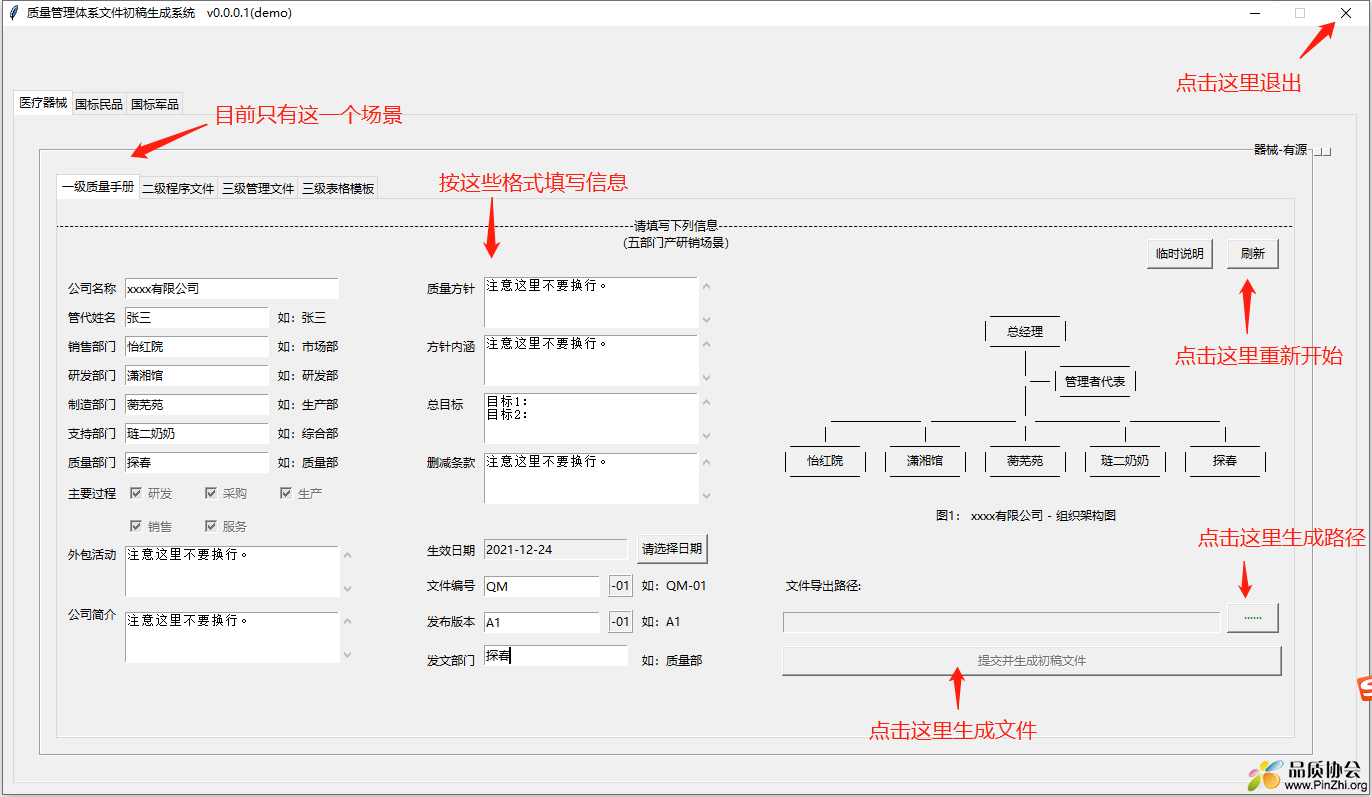1372x797 pixels.
Task: Click the 销售部门 input field
Action: pyautogui.click(x=197, y=346)
